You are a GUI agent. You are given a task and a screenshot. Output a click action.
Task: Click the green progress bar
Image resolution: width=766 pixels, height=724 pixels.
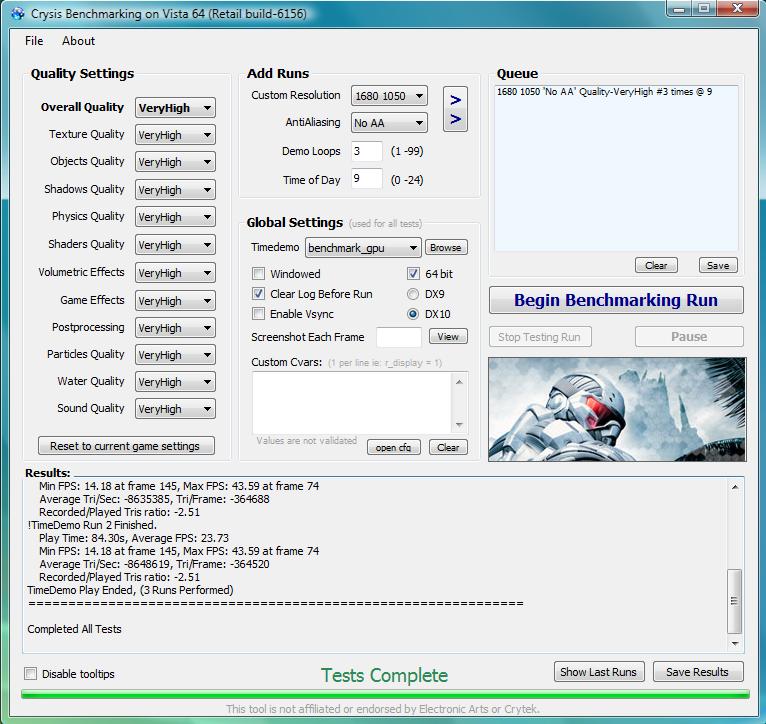pyautogui.click(x=385, y=694)
